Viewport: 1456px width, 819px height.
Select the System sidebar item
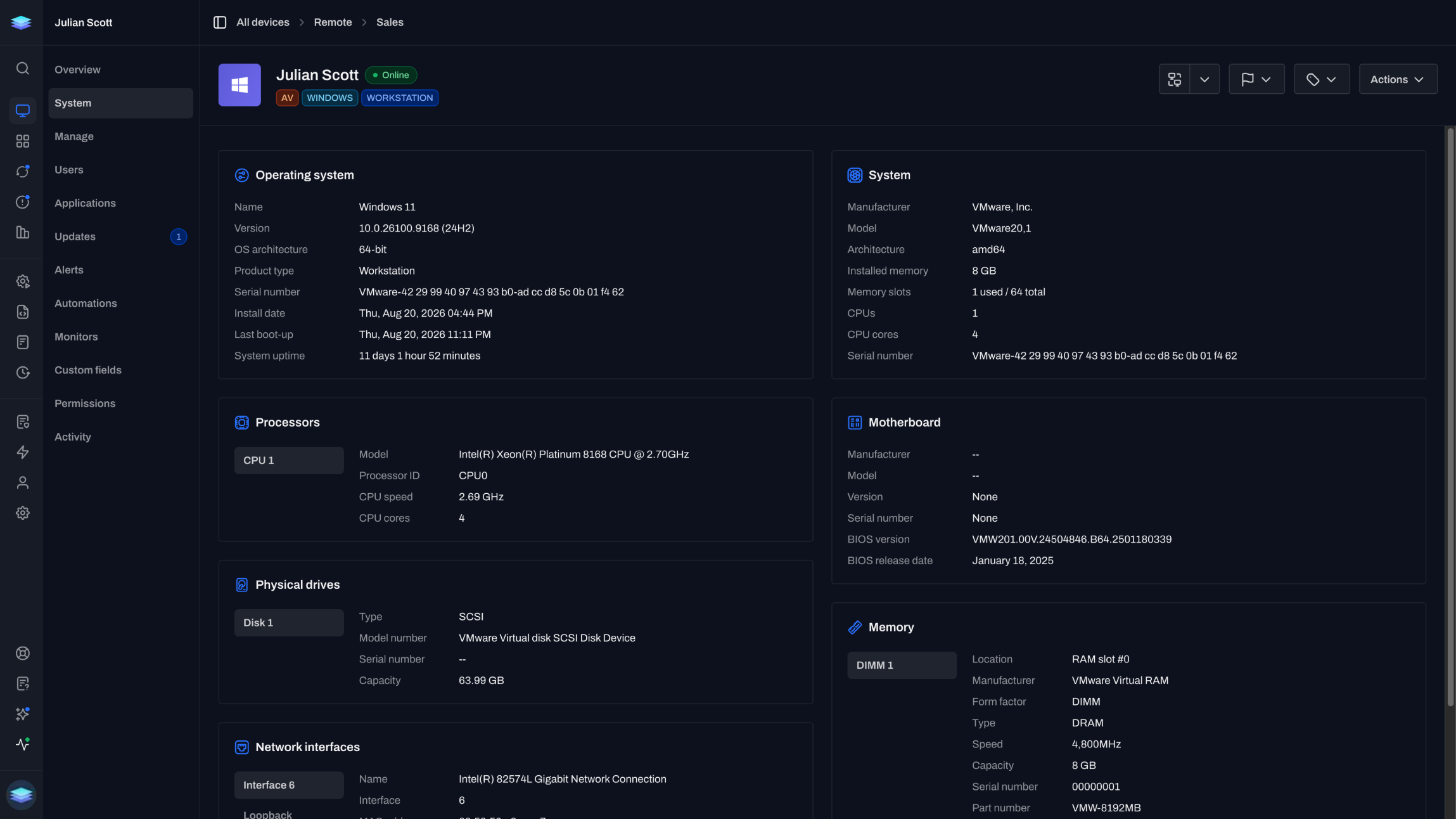click(x=120, y=103)
